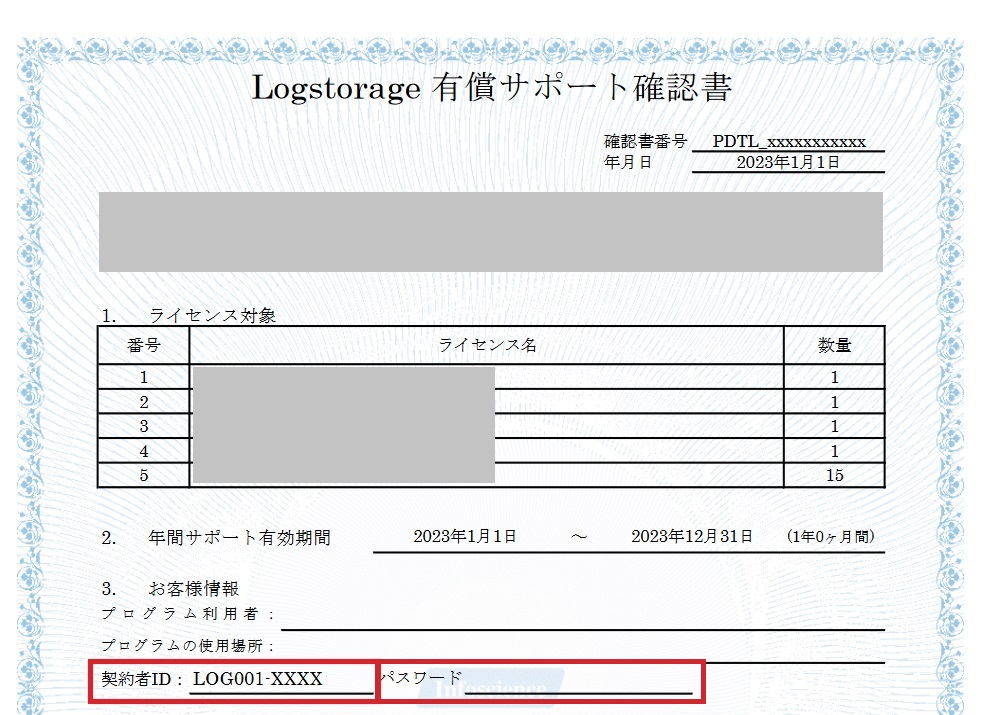The height and width of the screenshot is (715, 982).
Task: Select the support period start date field
Action: pyautogui.click(x=465, y=536)
